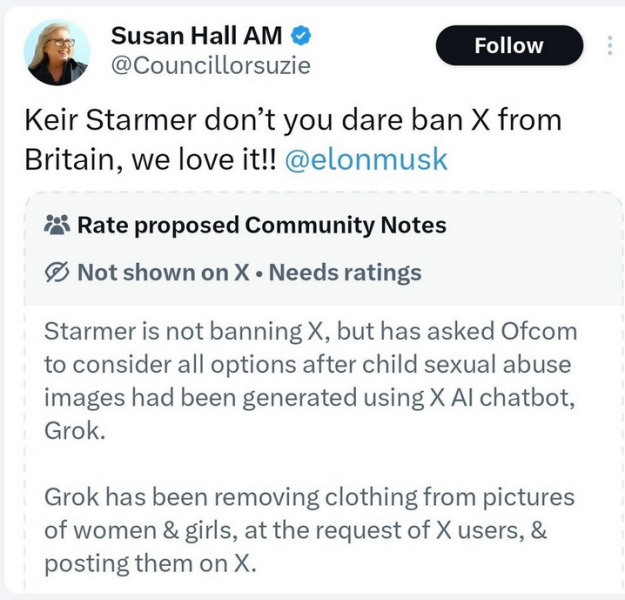625x600 pixels.
Task: Click the crossed-out eye not-shown icon
Action: (56, 272)
